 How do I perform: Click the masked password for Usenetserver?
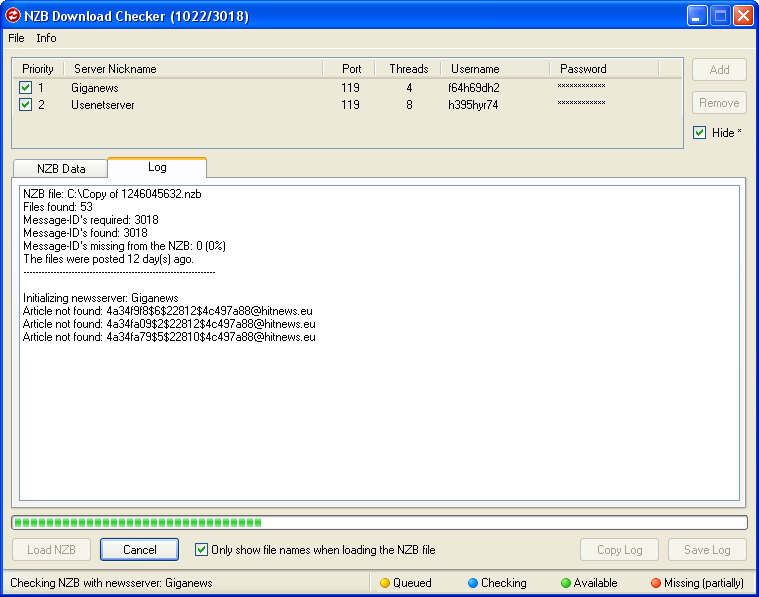click(581, 103)
